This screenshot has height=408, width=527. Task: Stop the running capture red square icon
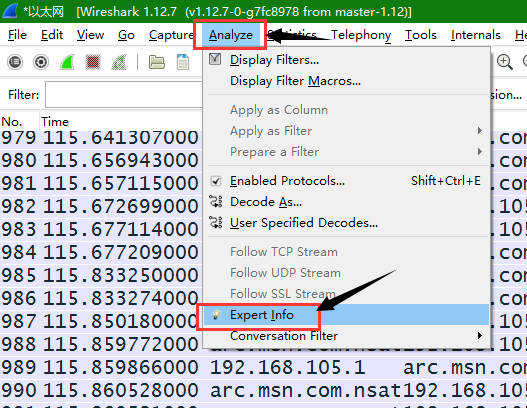(93, 62)
